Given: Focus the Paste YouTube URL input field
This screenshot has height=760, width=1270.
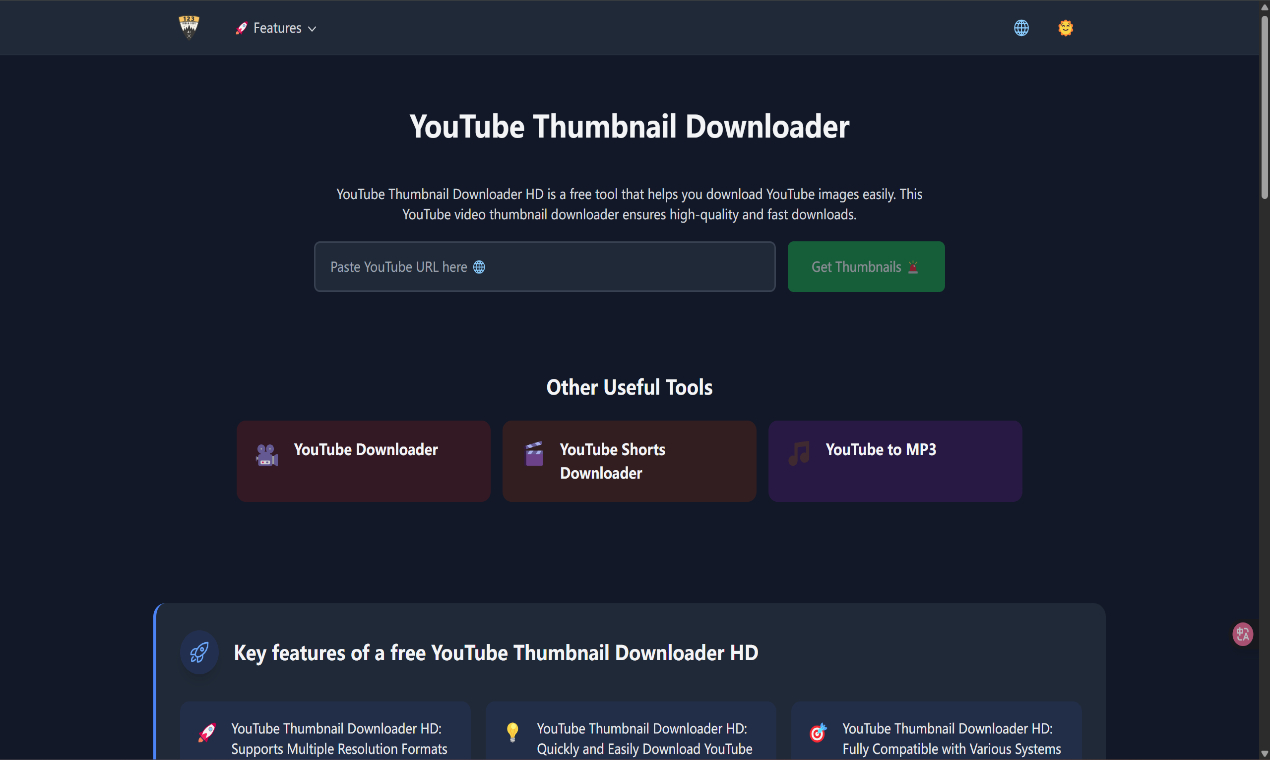Looking at the screenshot, I should pyautogui.click(x=545, y=267).
